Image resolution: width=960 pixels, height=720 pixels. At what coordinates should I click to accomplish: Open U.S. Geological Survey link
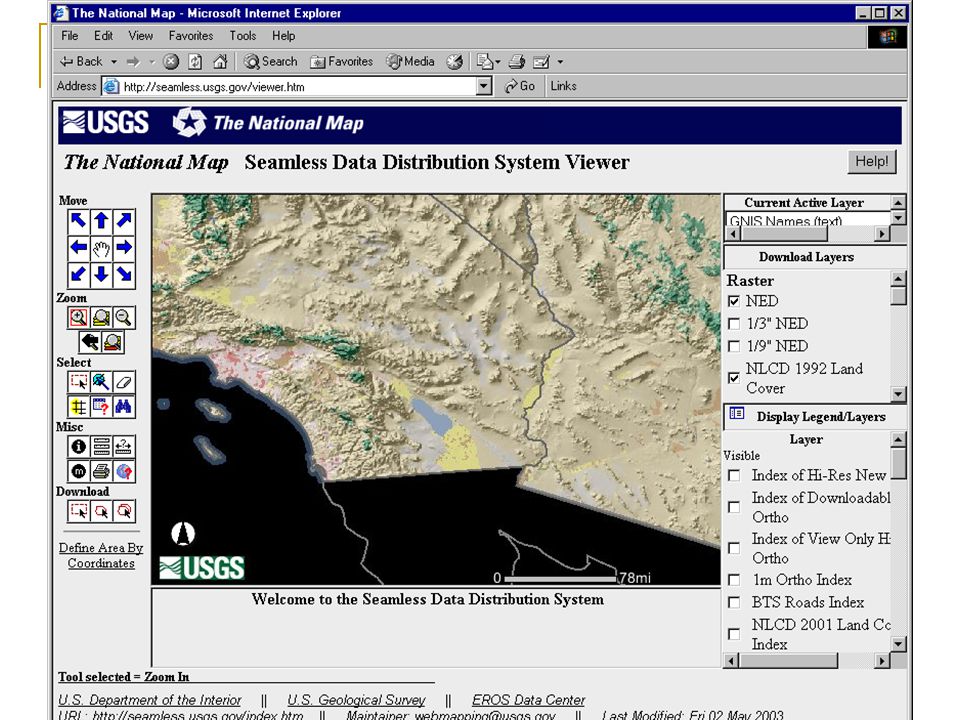[356, 700]
